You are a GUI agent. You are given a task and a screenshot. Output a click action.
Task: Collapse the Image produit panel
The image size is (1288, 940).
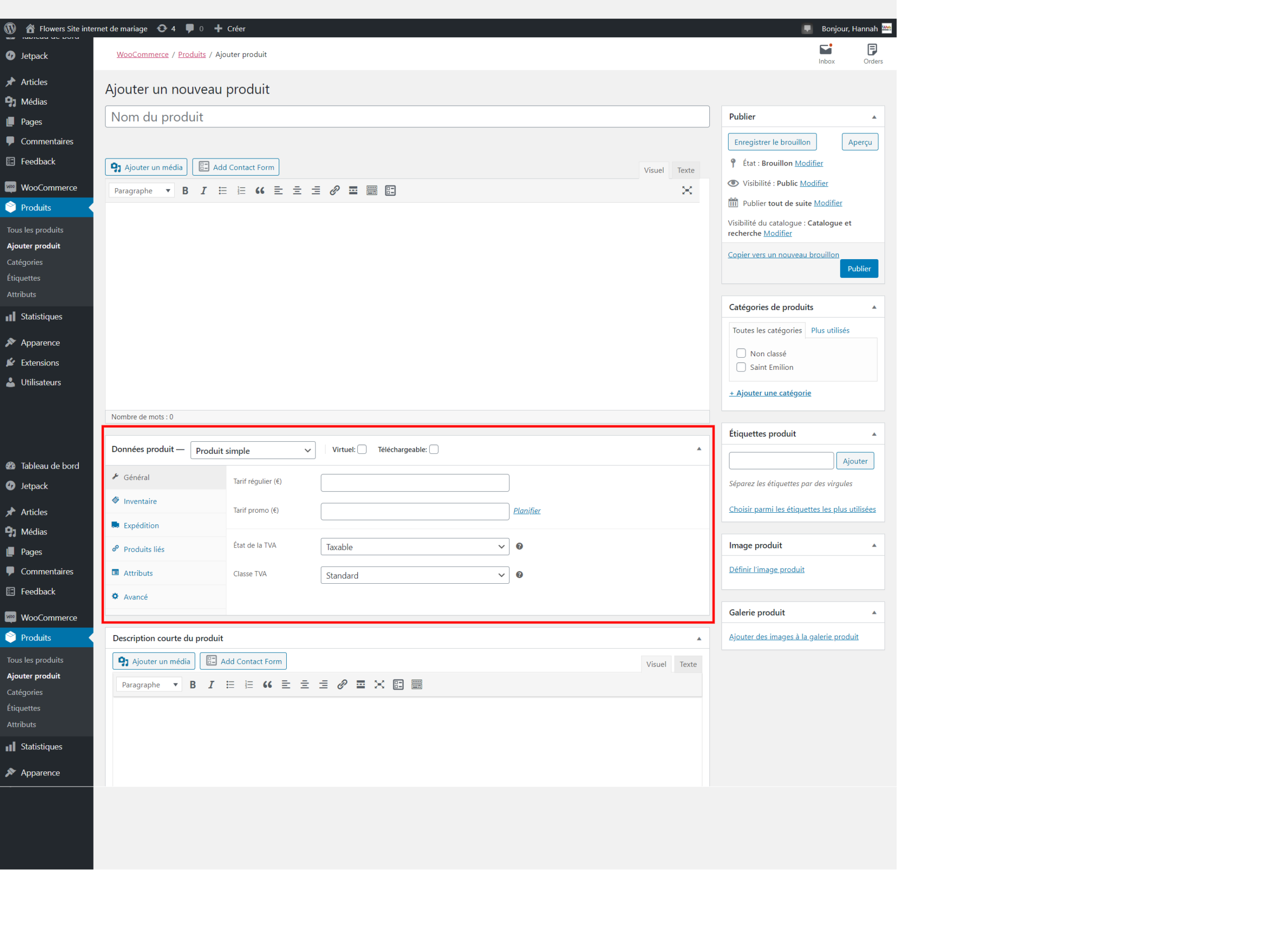click(x=874, y=545)
